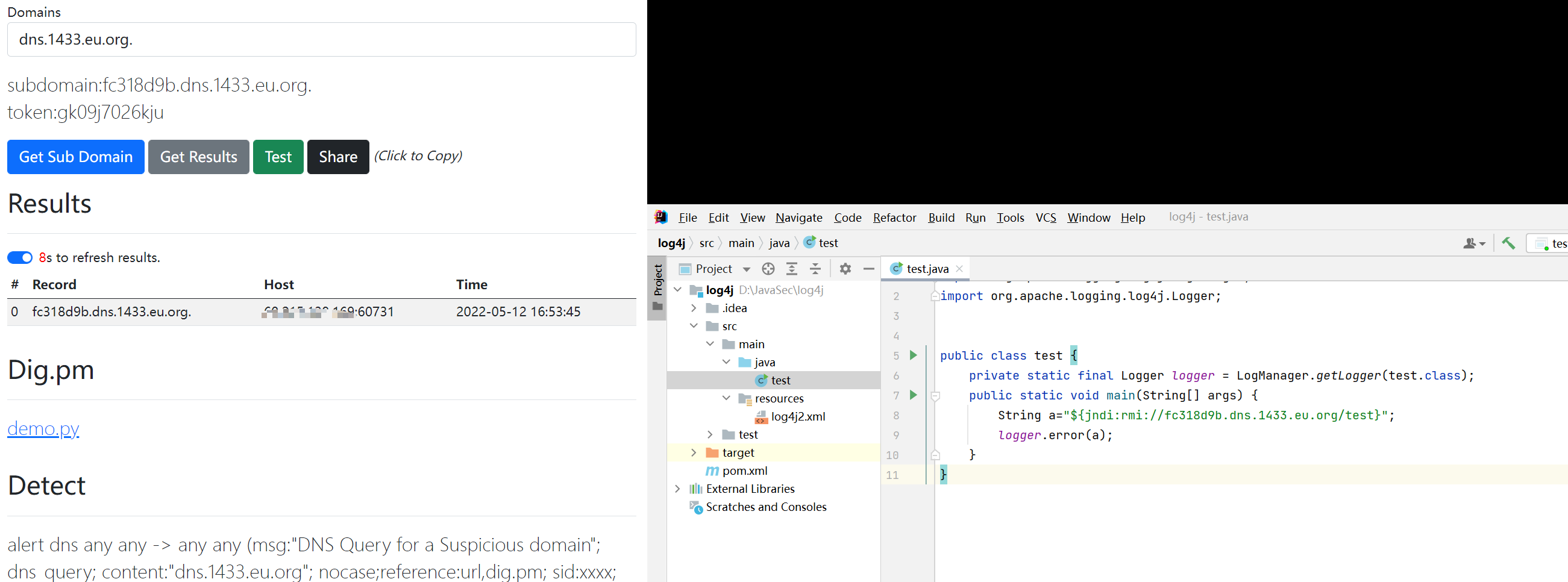Expand External Libraries node
1568x582 pixels.
click(677, 489)
